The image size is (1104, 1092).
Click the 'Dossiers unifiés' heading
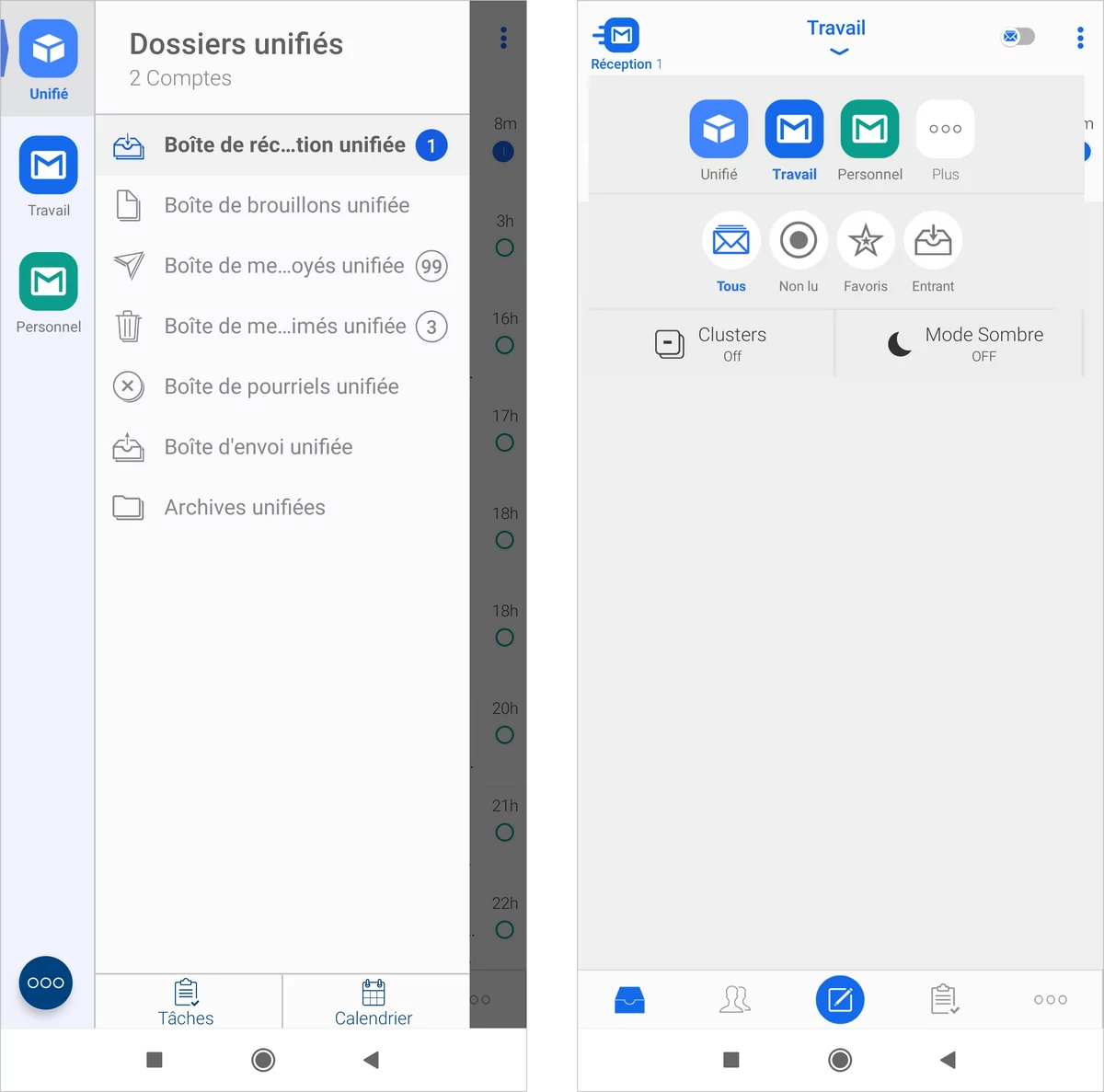236,44
